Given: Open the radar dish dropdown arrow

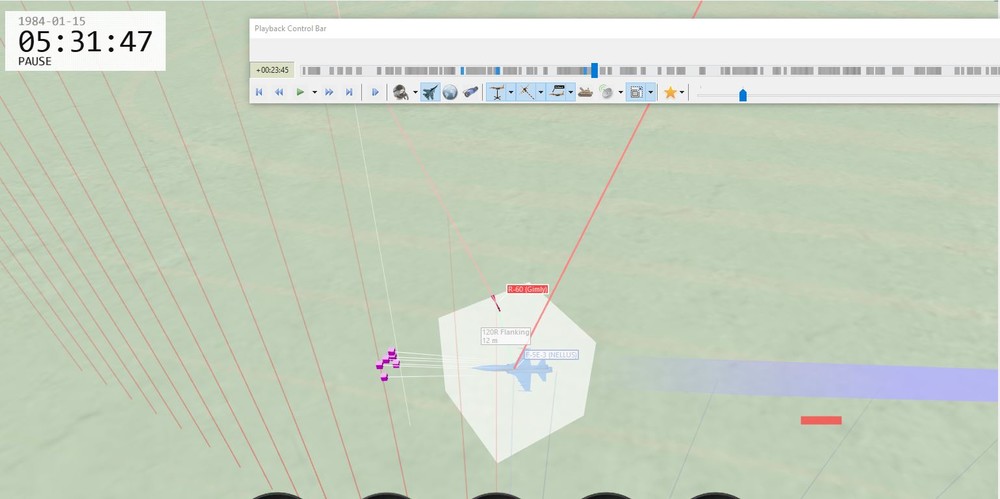Looking at the screenshot, I should [x=621, y=93].
